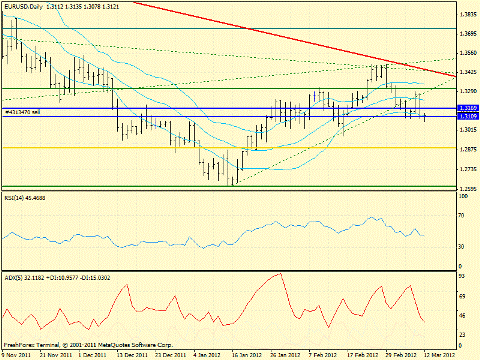
Task: Click the 12 Mar 2012 date label
Action: point(439,355)
